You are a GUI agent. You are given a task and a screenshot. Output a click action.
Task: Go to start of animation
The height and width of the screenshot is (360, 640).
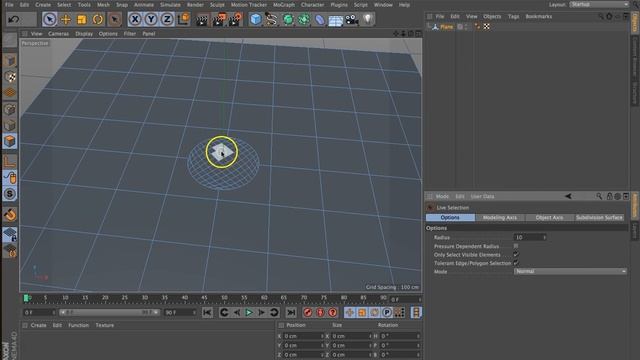(207, 313)
